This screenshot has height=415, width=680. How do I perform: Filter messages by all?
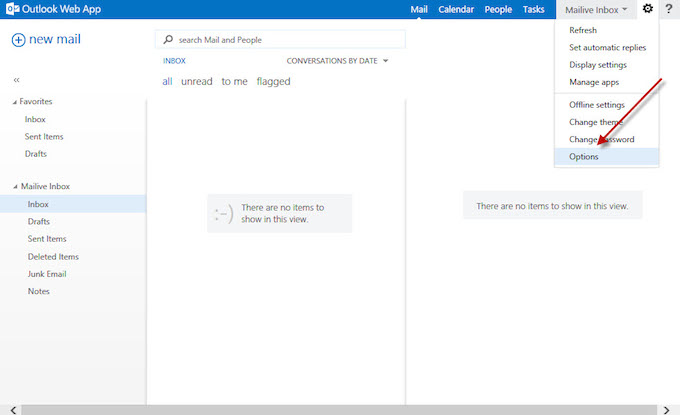pyautogui.click(x=167, y=82)
